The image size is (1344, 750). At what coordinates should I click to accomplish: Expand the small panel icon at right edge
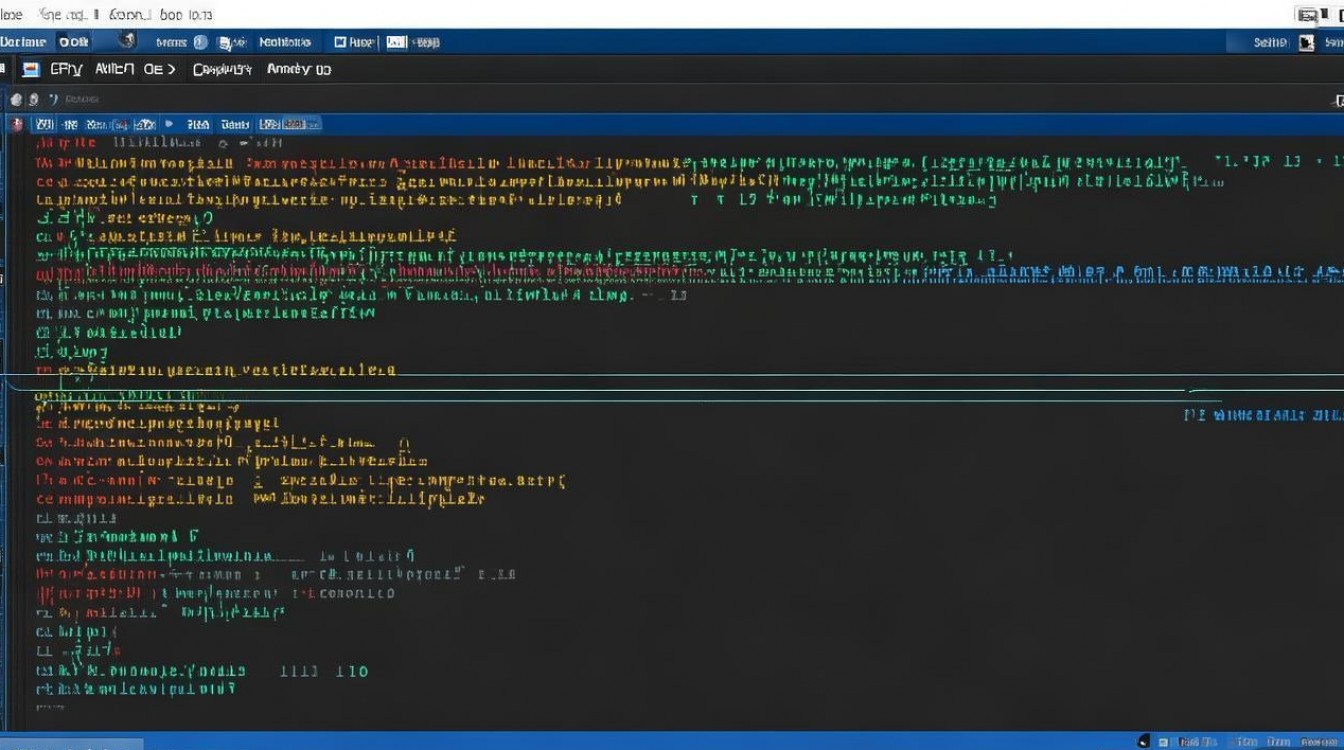coord(1337,100)
